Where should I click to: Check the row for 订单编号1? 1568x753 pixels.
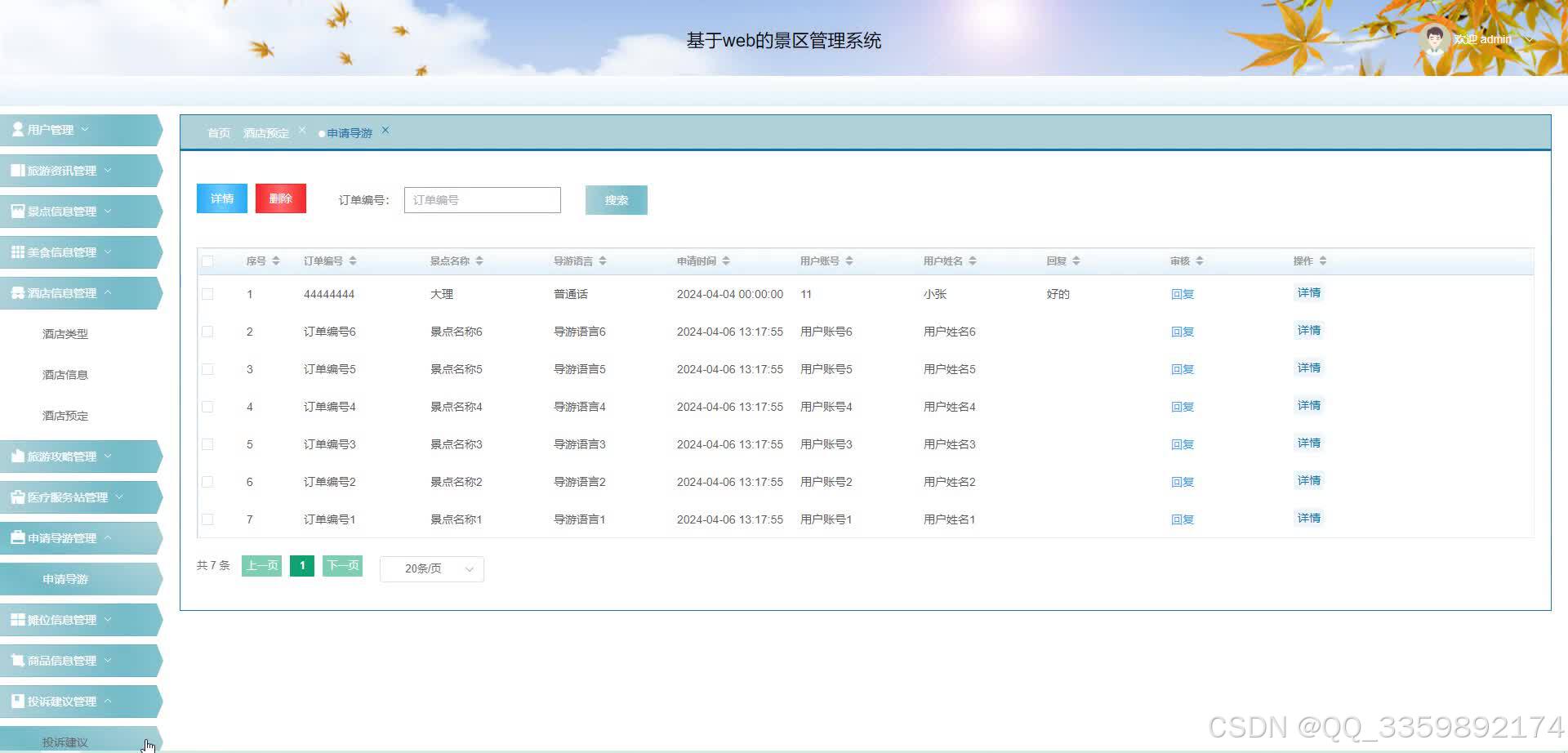207,519
